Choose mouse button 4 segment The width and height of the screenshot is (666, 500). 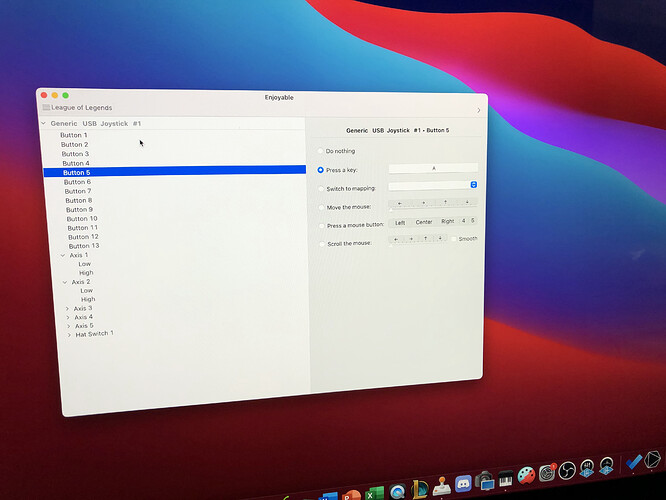463,221
